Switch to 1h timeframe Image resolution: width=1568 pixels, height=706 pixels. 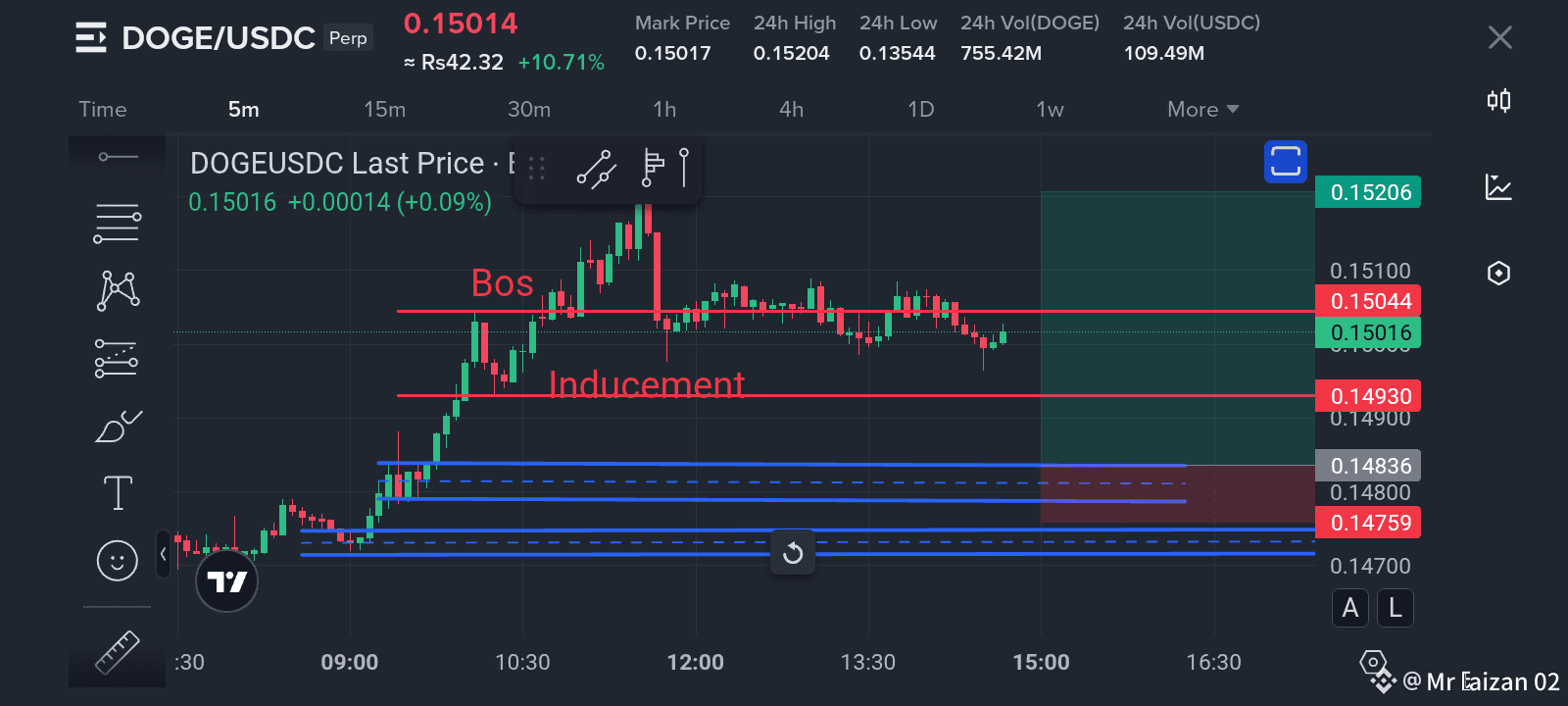664,110
